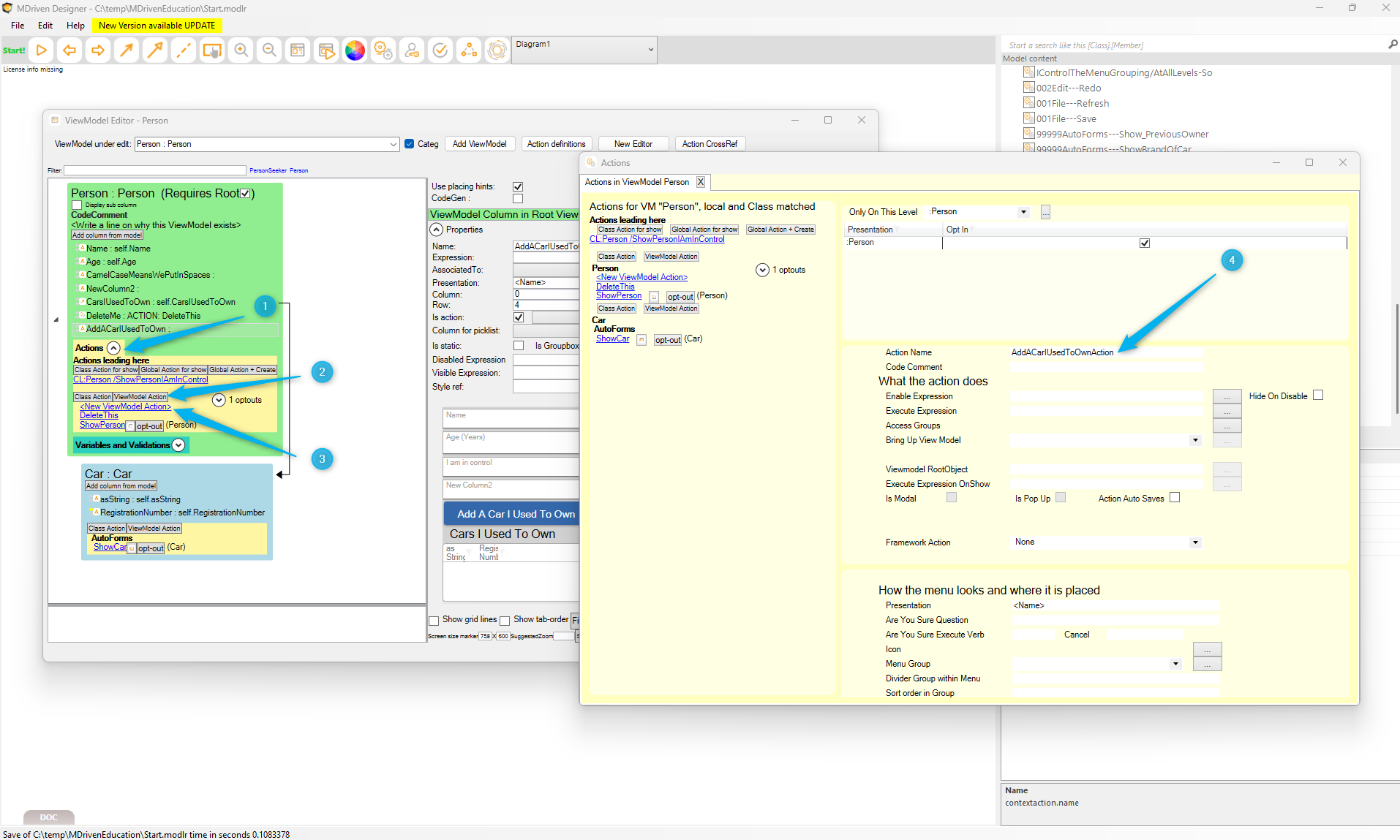Open the Diagram1 dropdown
The image size is (1400, 840).
584,50
